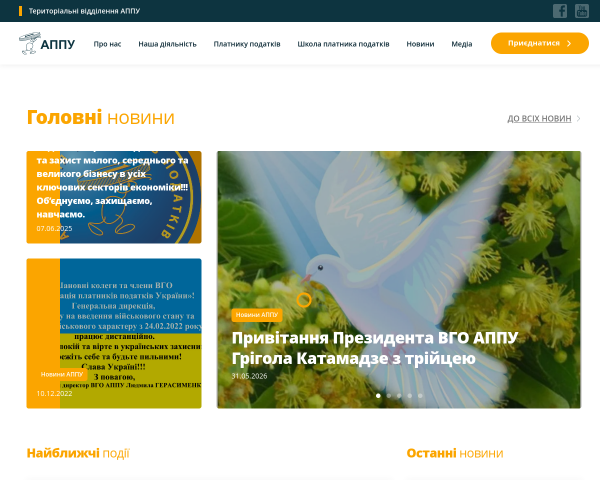Select fifth slider pagination dot
600x480 pixels.
pos(420,395)
